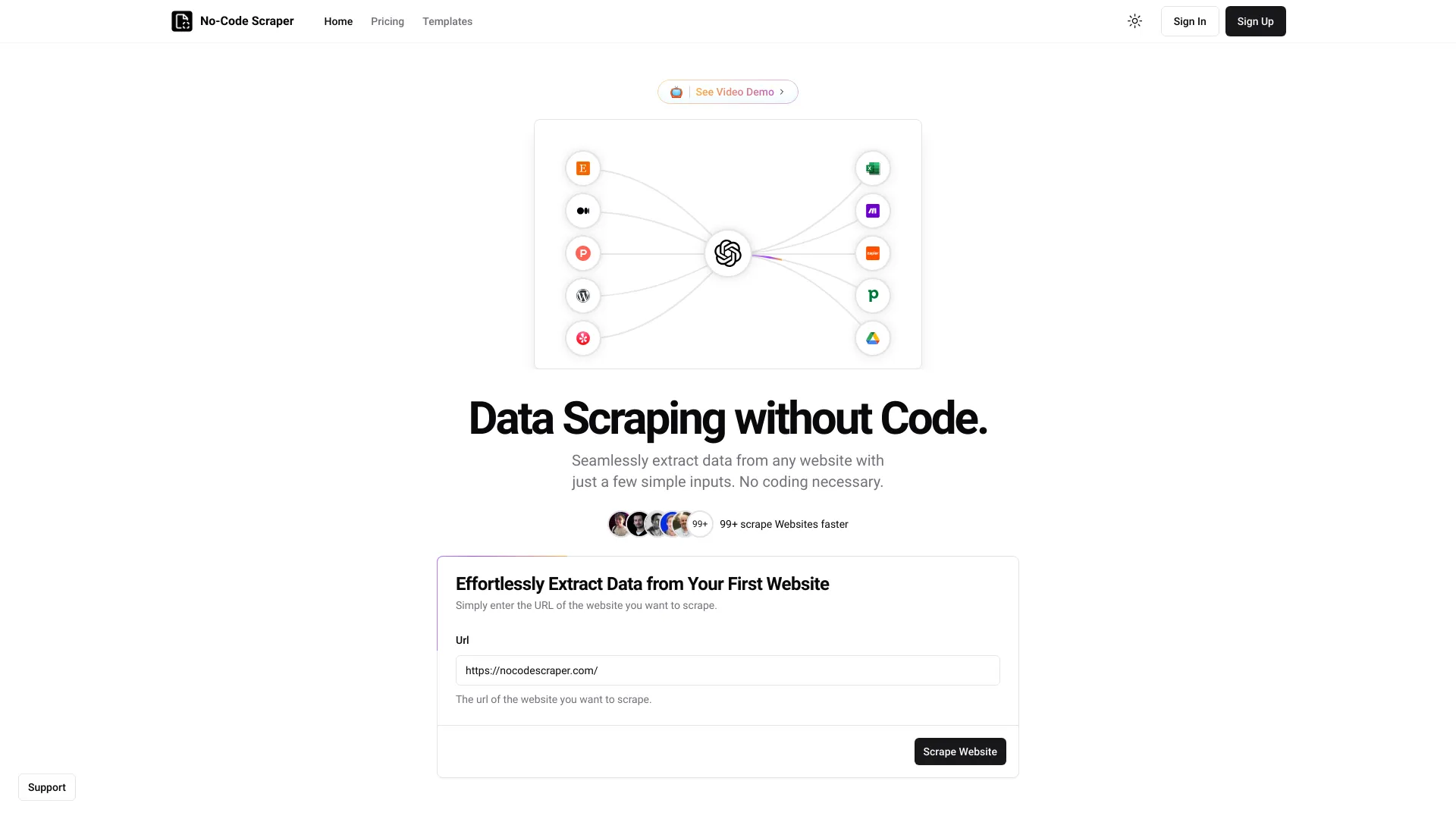Click Scrape Website submit button

click(x=960, y=751)
